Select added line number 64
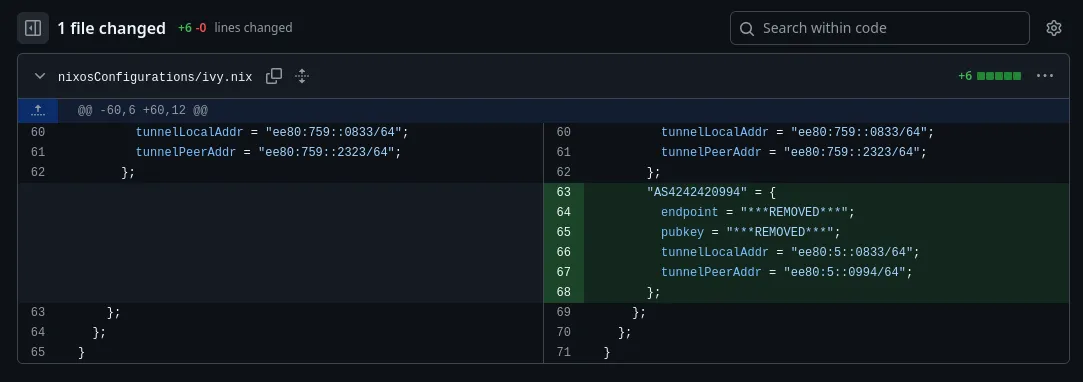1083x382 pixels. (x=564, y=212)
